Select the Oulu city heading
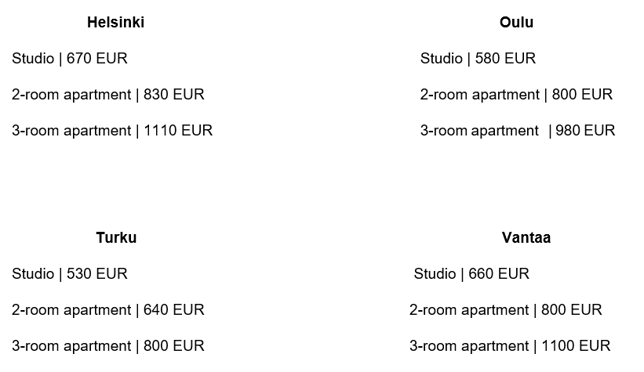 [516, 22]
